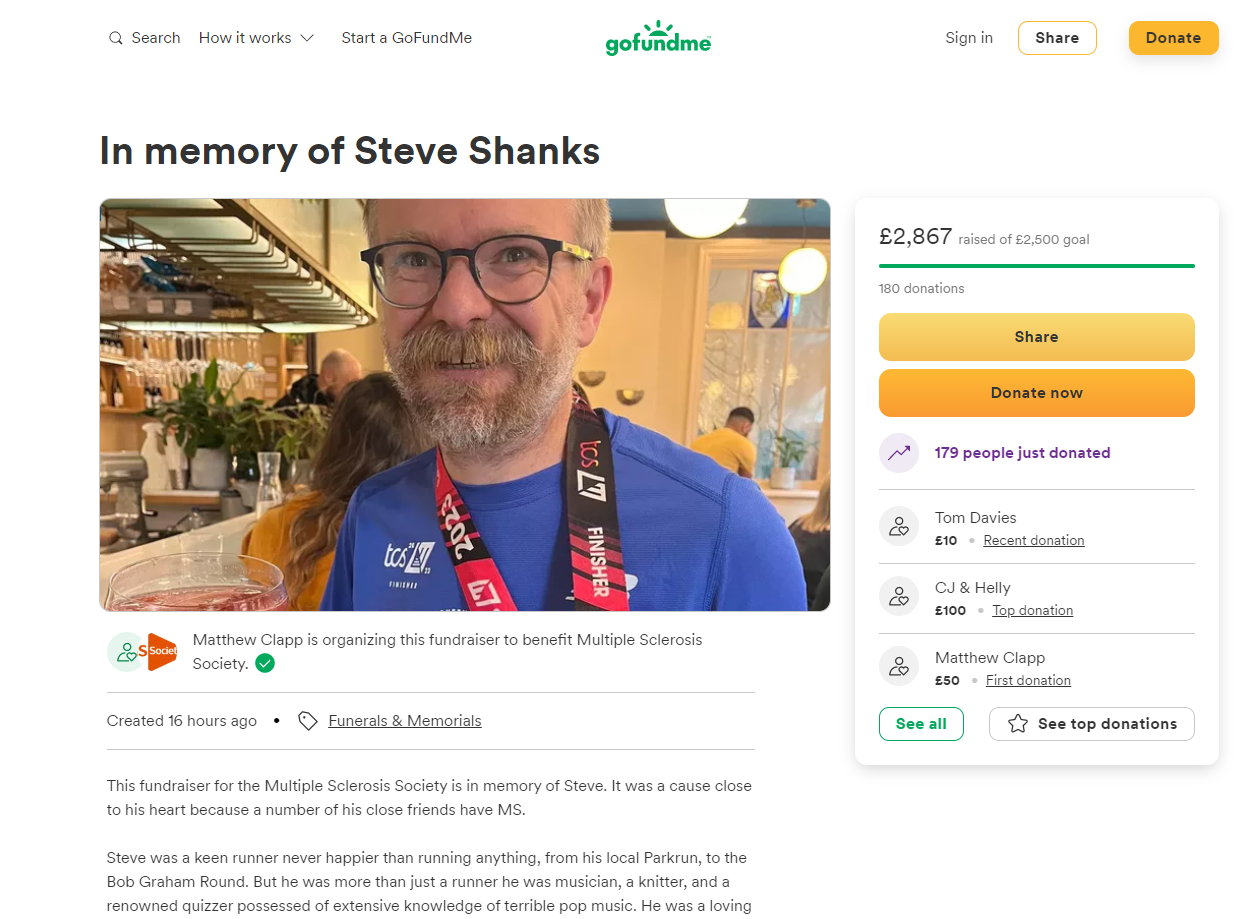Click Matthew Clapp donor avatar icon
The image size is (1242, 919).
898,667
